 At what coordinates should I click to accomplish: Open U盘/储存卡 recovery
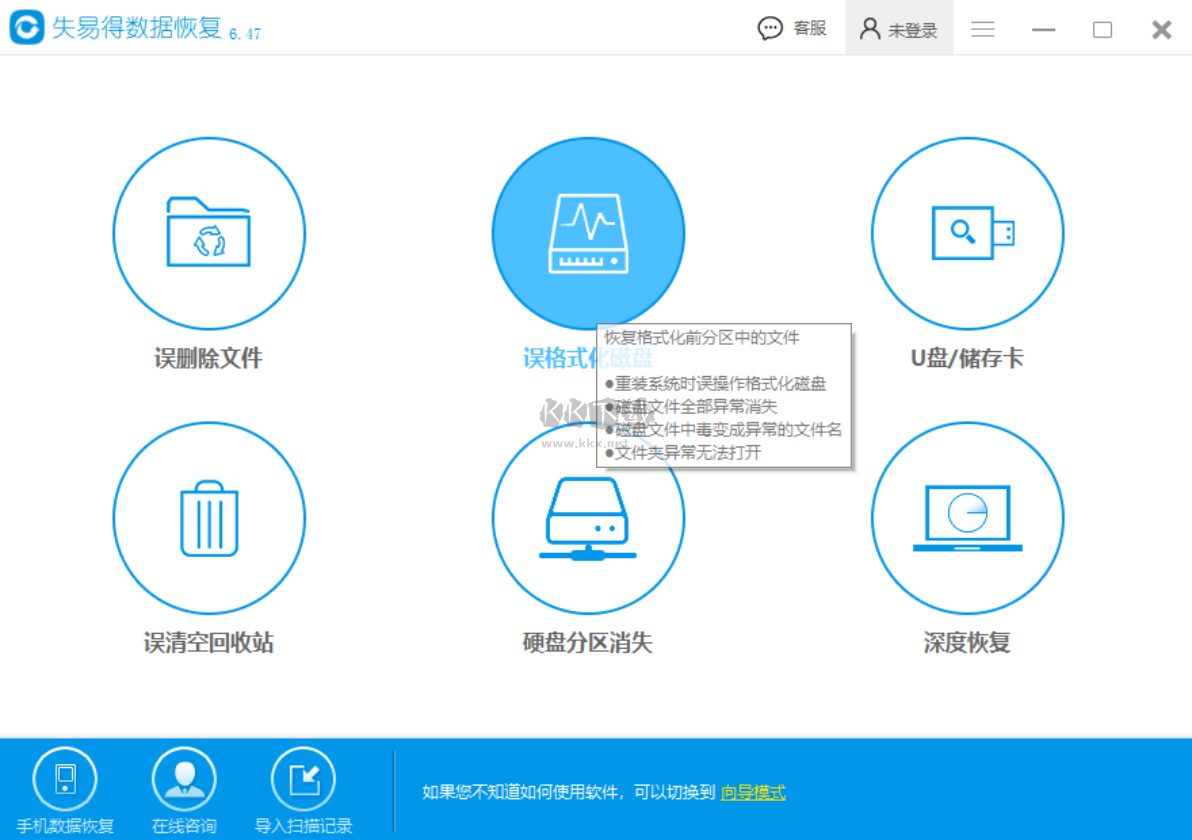(x=966, y=232)
